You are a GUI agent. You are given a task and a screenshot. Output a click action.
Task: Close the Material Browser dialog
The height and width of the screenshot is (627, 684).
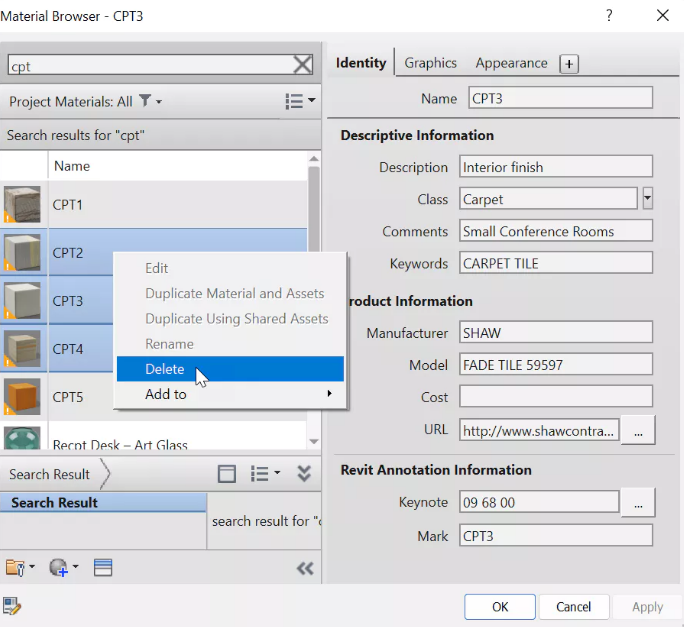663,16
